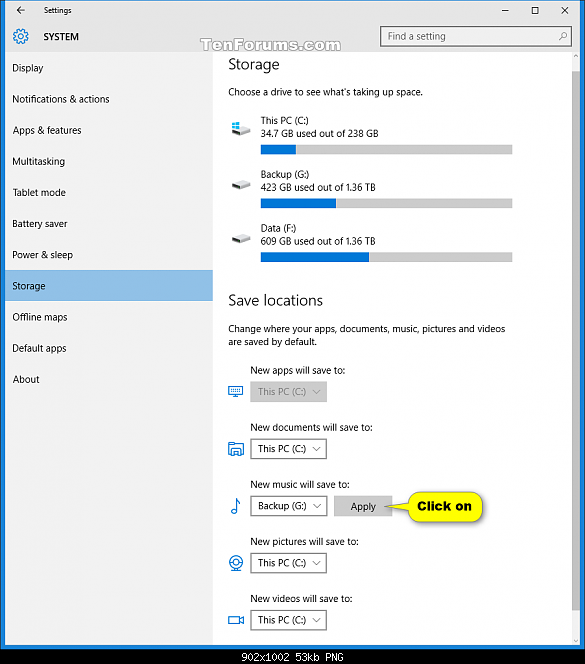
Task: Click the Data (F:) usage bar
Action: [386, 257]
